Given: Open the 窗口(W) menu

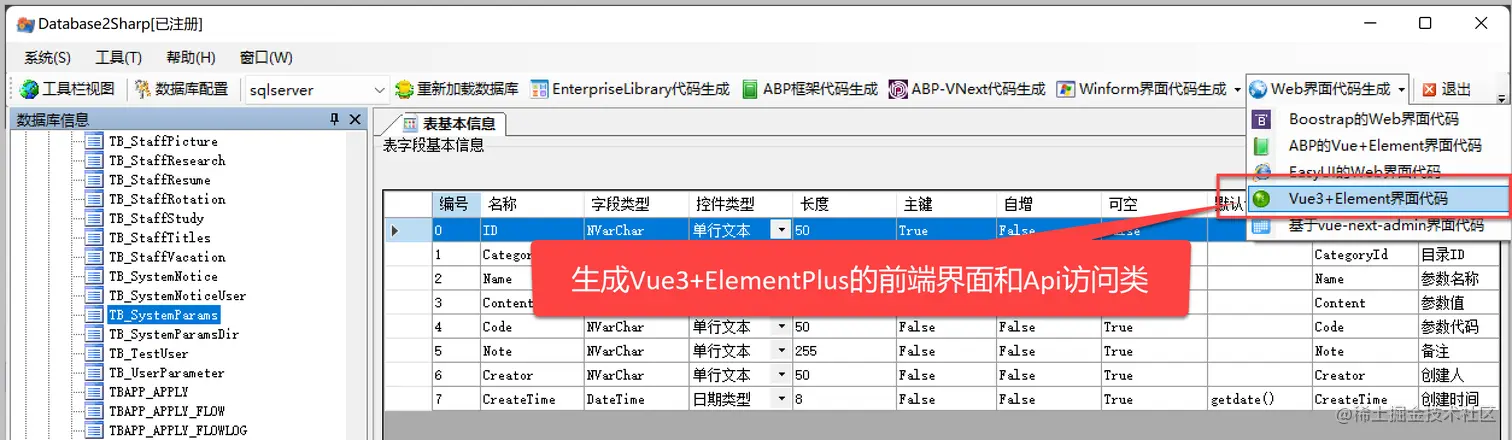Looking at the screenshot, I should (266, 57).
